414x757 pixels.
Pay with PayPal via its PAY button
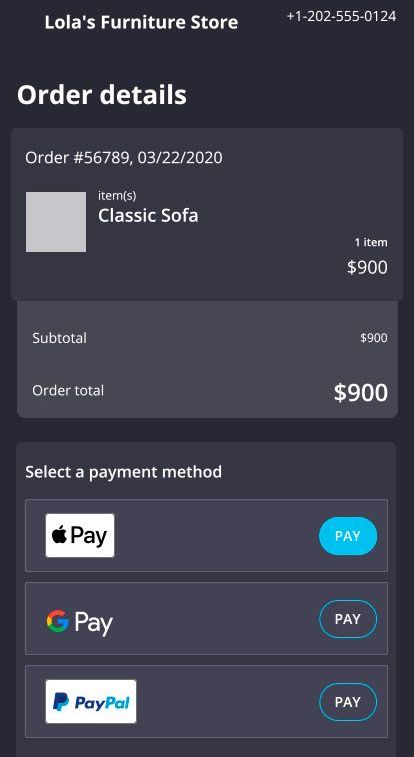(348, 702)
